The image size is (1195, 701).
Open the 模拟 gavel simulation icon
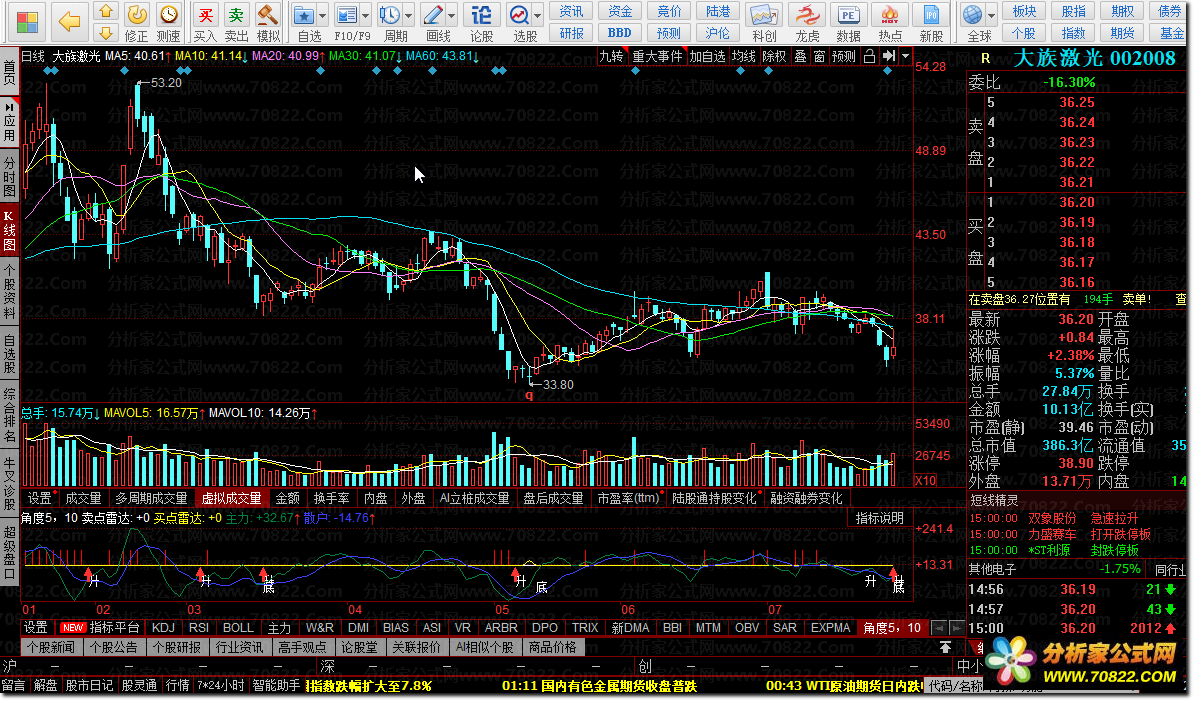pos(268,22)
